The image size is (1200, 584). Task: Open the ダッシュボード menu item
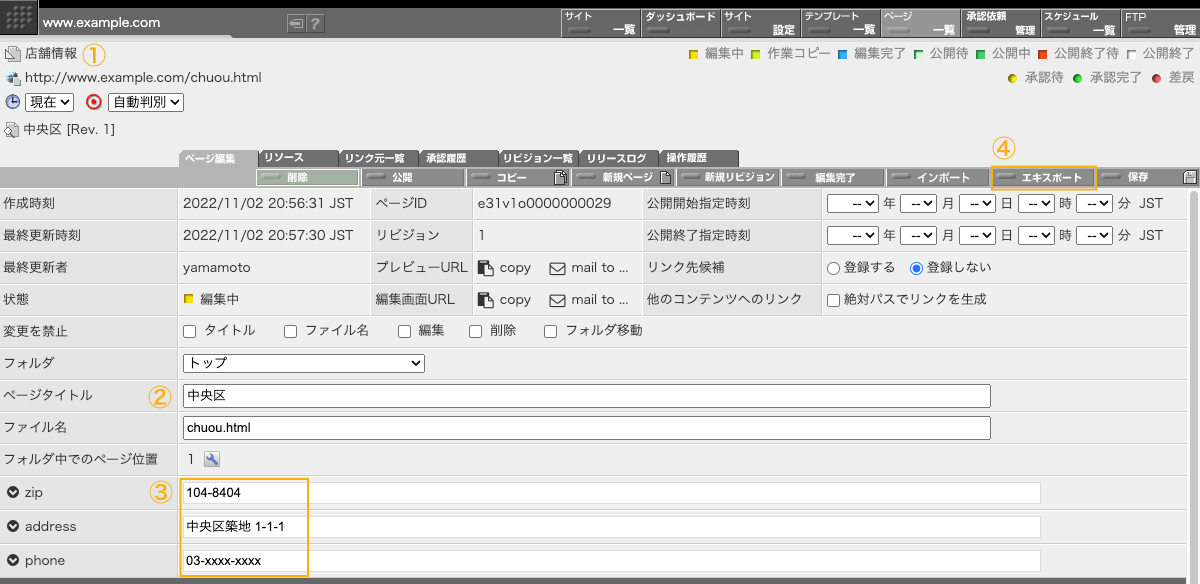point(680,23)
